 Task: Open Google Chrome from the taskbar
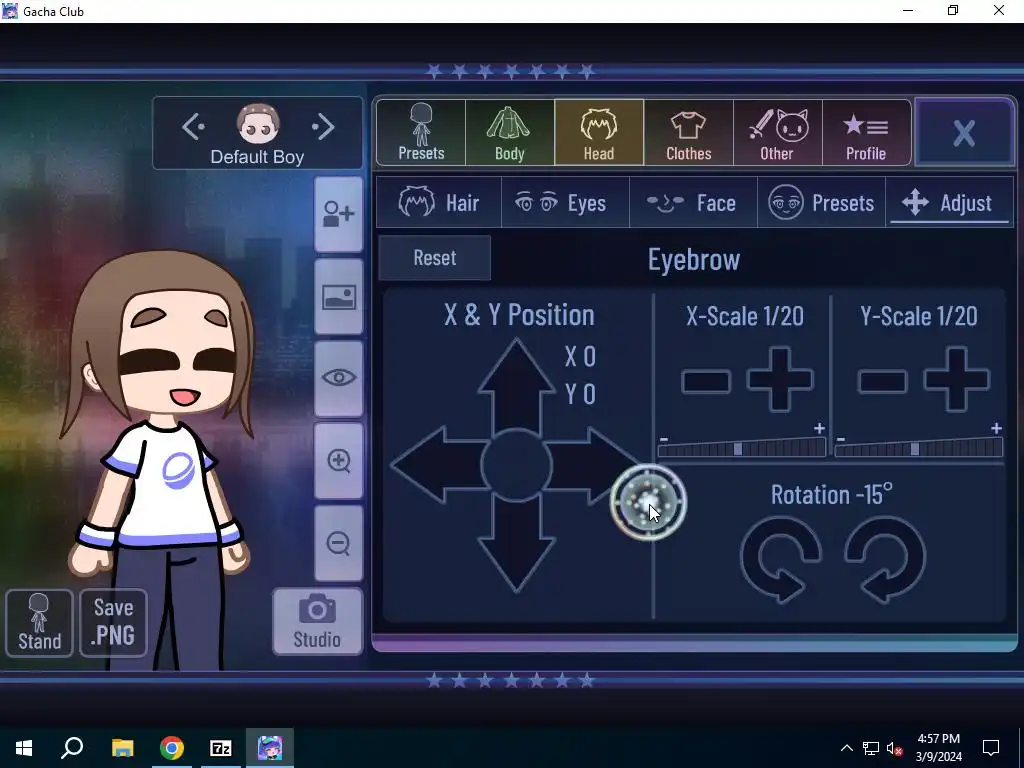(172, 748)
